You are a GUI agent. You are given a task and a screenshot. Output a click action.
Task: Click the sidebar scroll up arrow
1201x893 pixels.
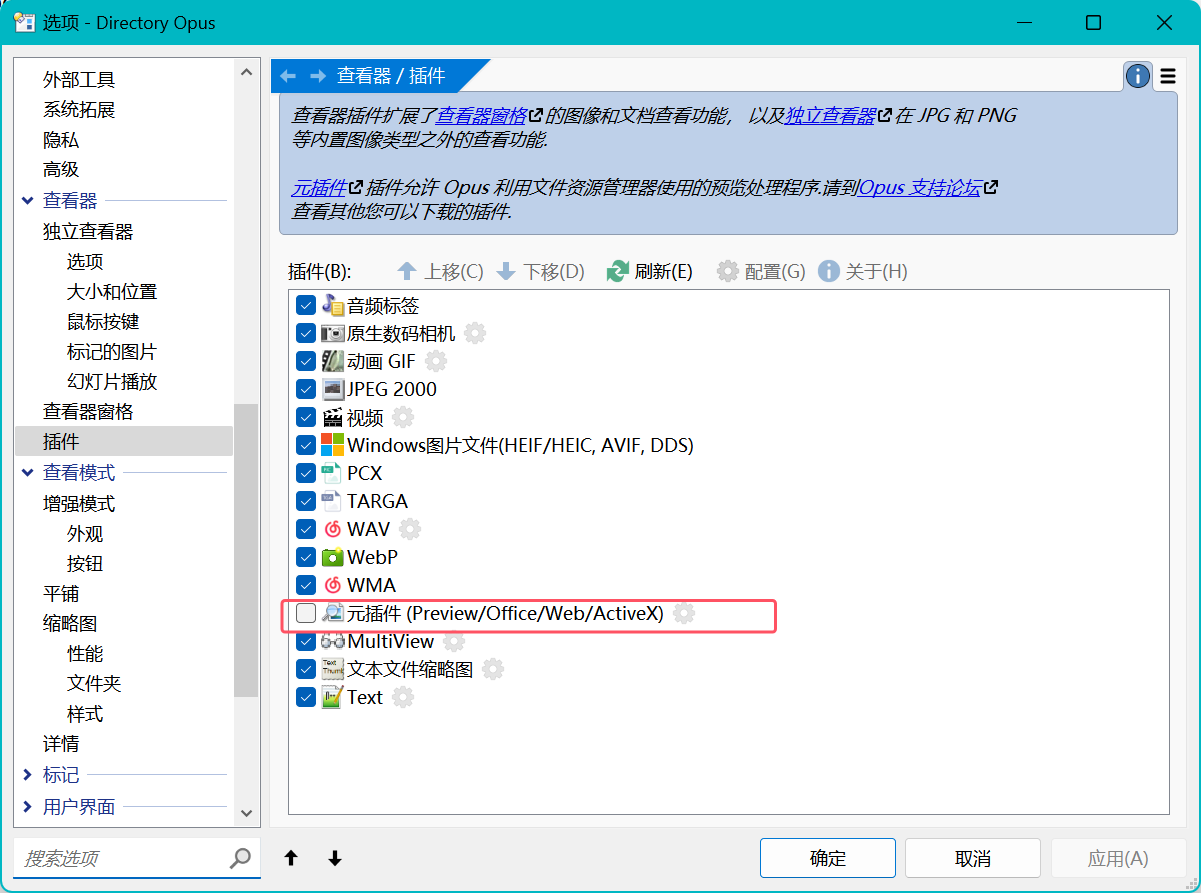tap(246, 71)
